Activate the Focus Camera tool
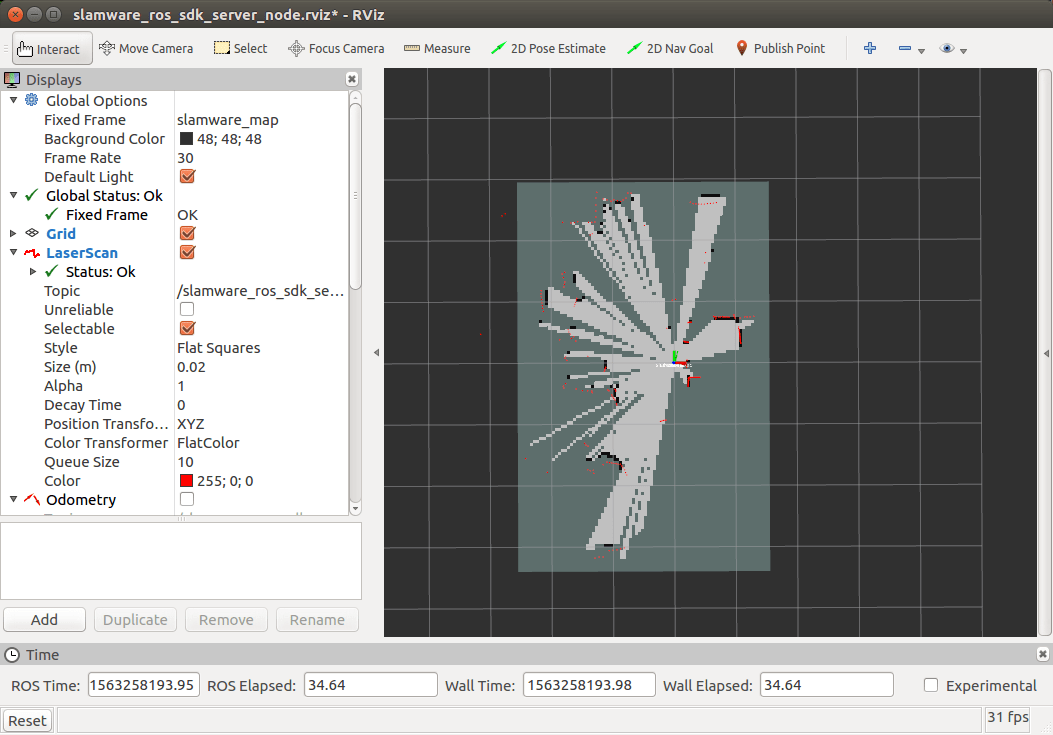 336,48
